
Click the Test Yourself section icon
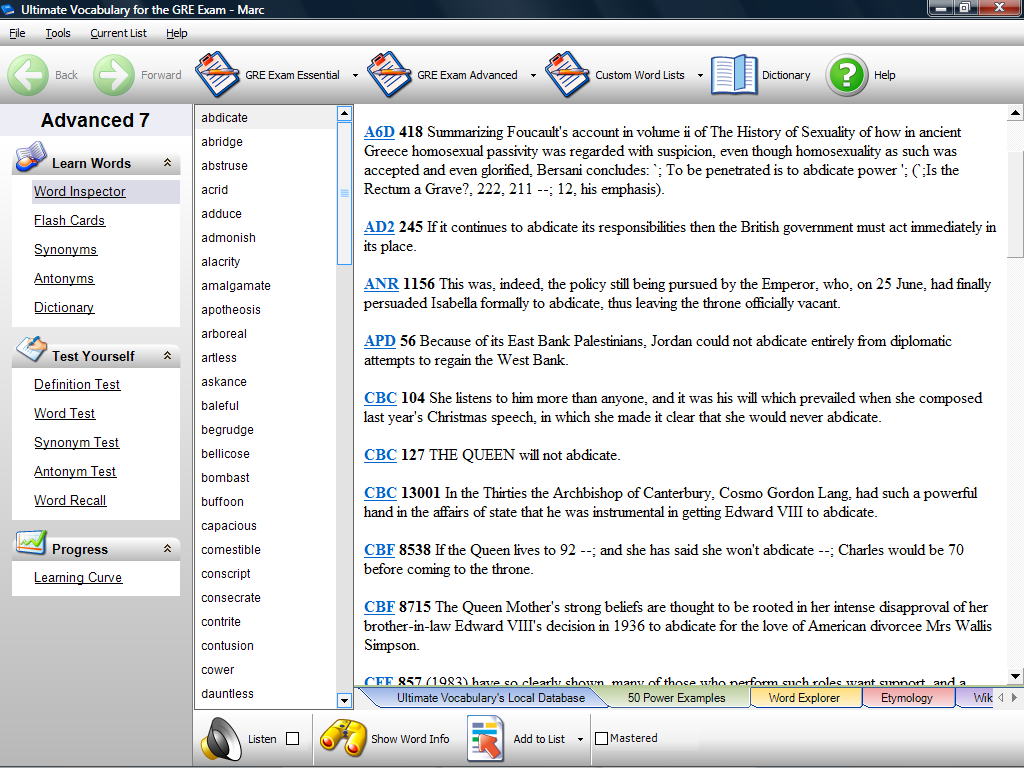click(x=31, y=350)
